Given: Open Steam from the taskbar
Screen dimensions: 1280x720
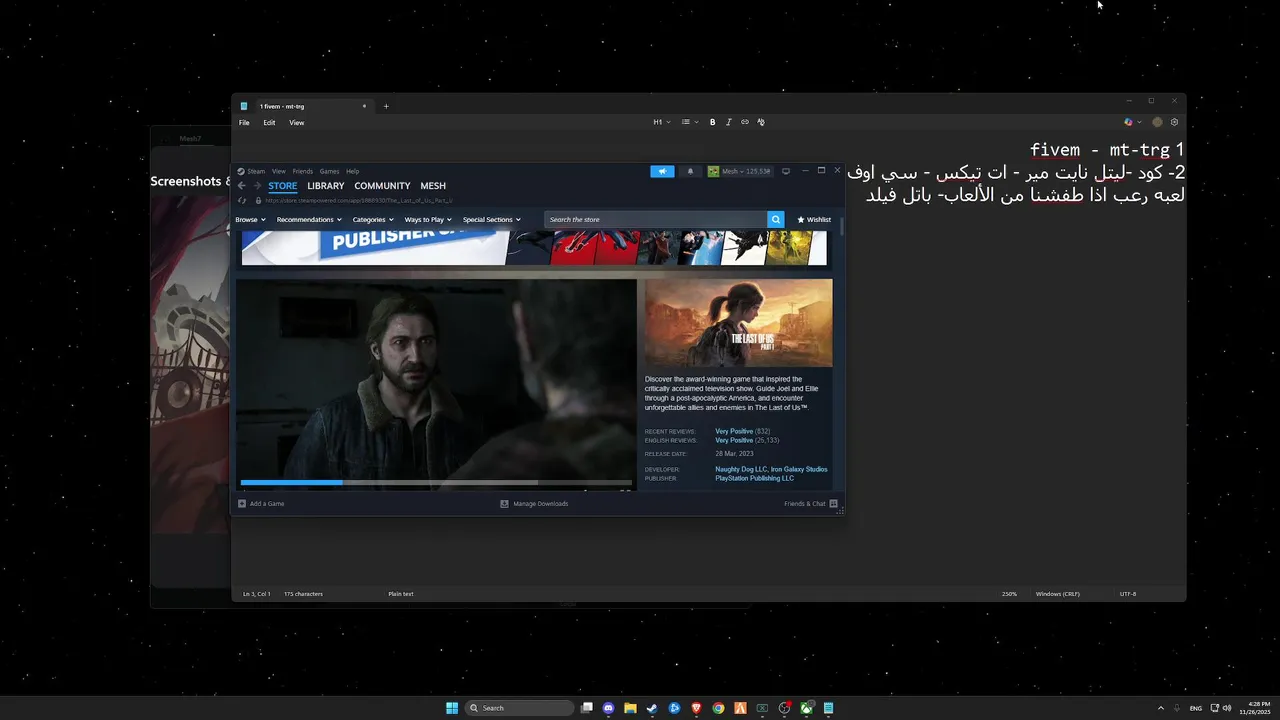Looking at the screenshot, I should [x=652, y=708].
